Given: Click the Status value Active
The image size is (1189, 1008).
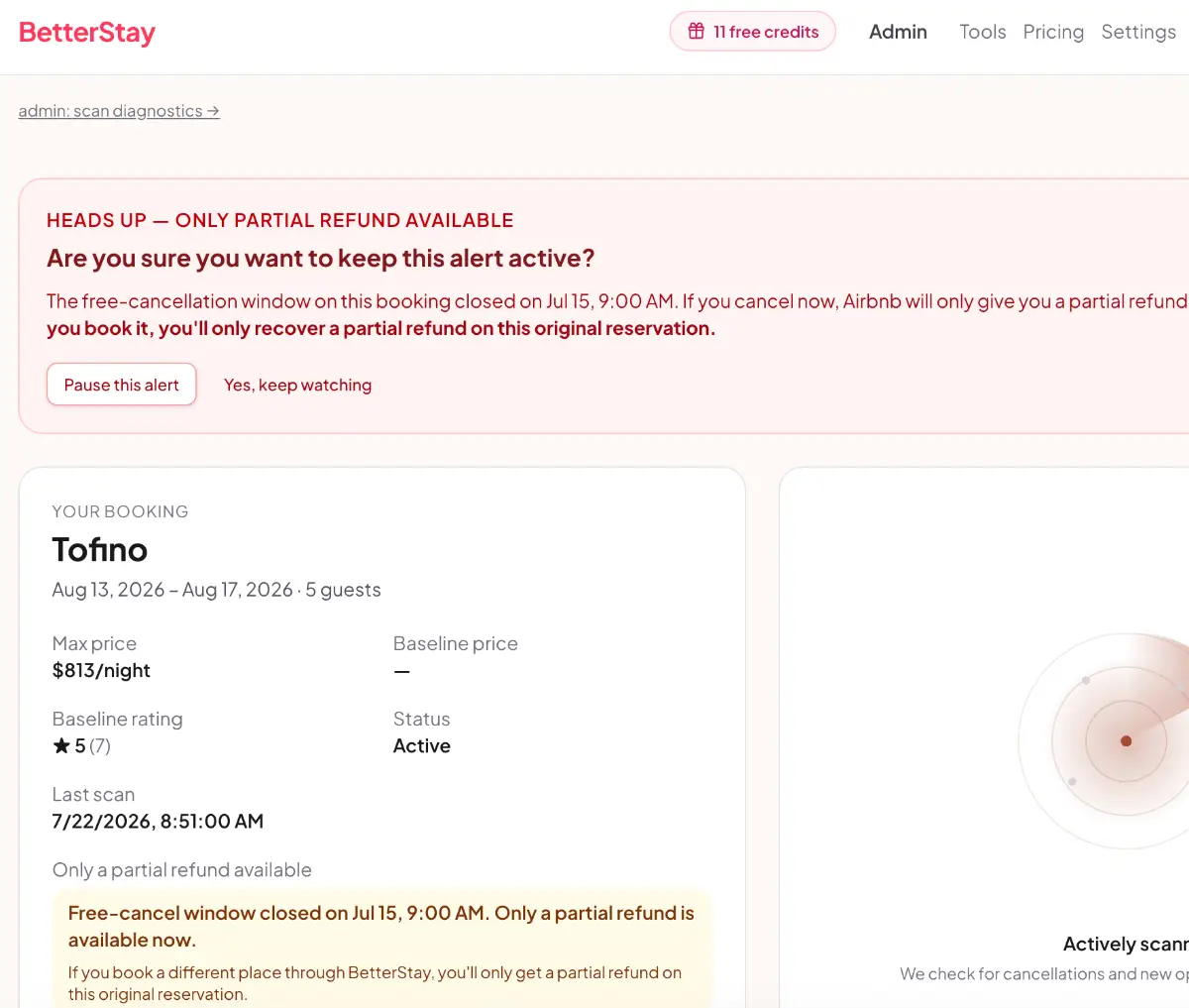Looking at the screenshot, I should point(422,746).
